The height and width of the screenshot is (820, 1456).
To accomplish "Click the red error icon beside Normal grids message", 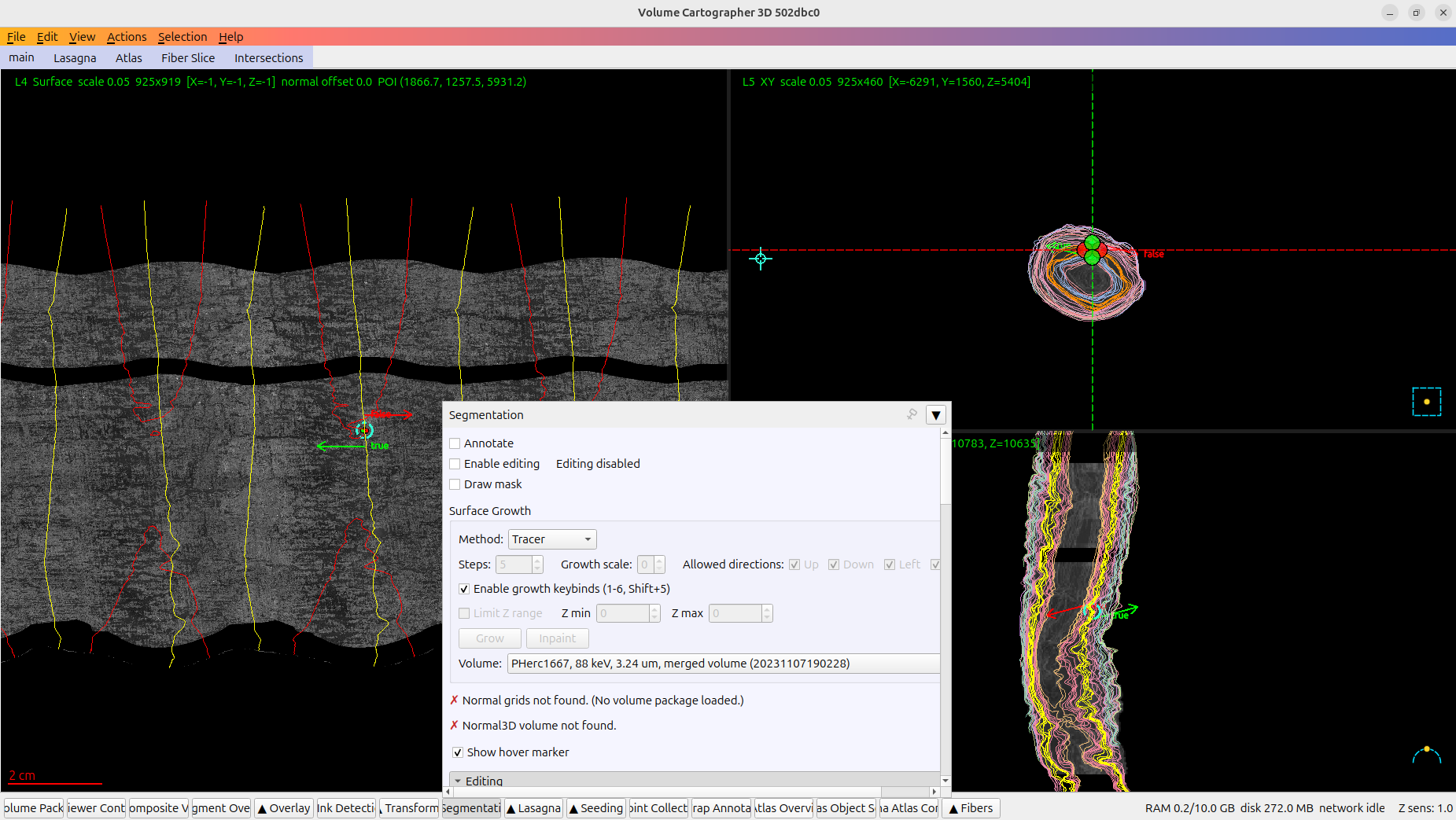I will [454, 700].
